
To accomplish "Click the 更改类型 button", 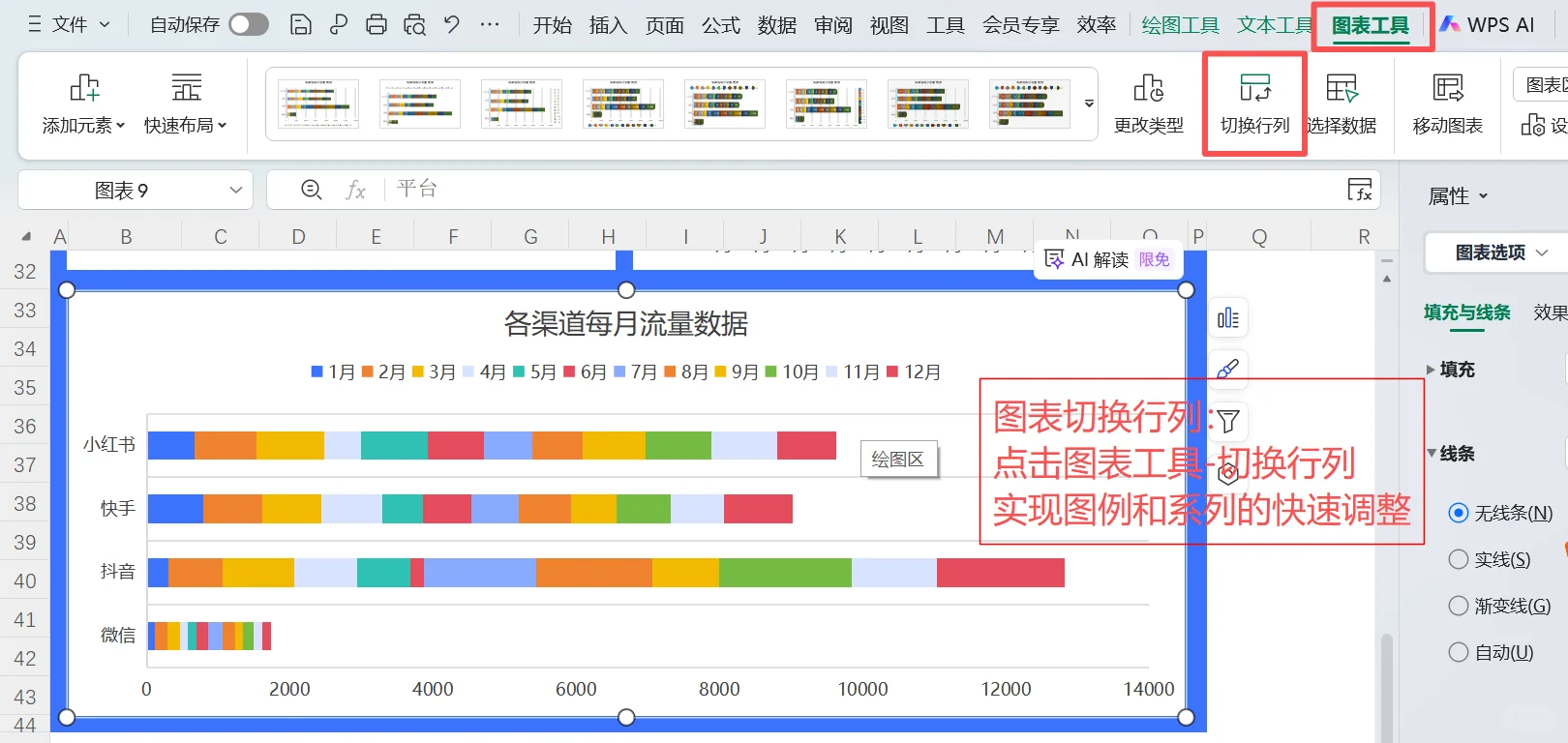I will (1149, 104).
